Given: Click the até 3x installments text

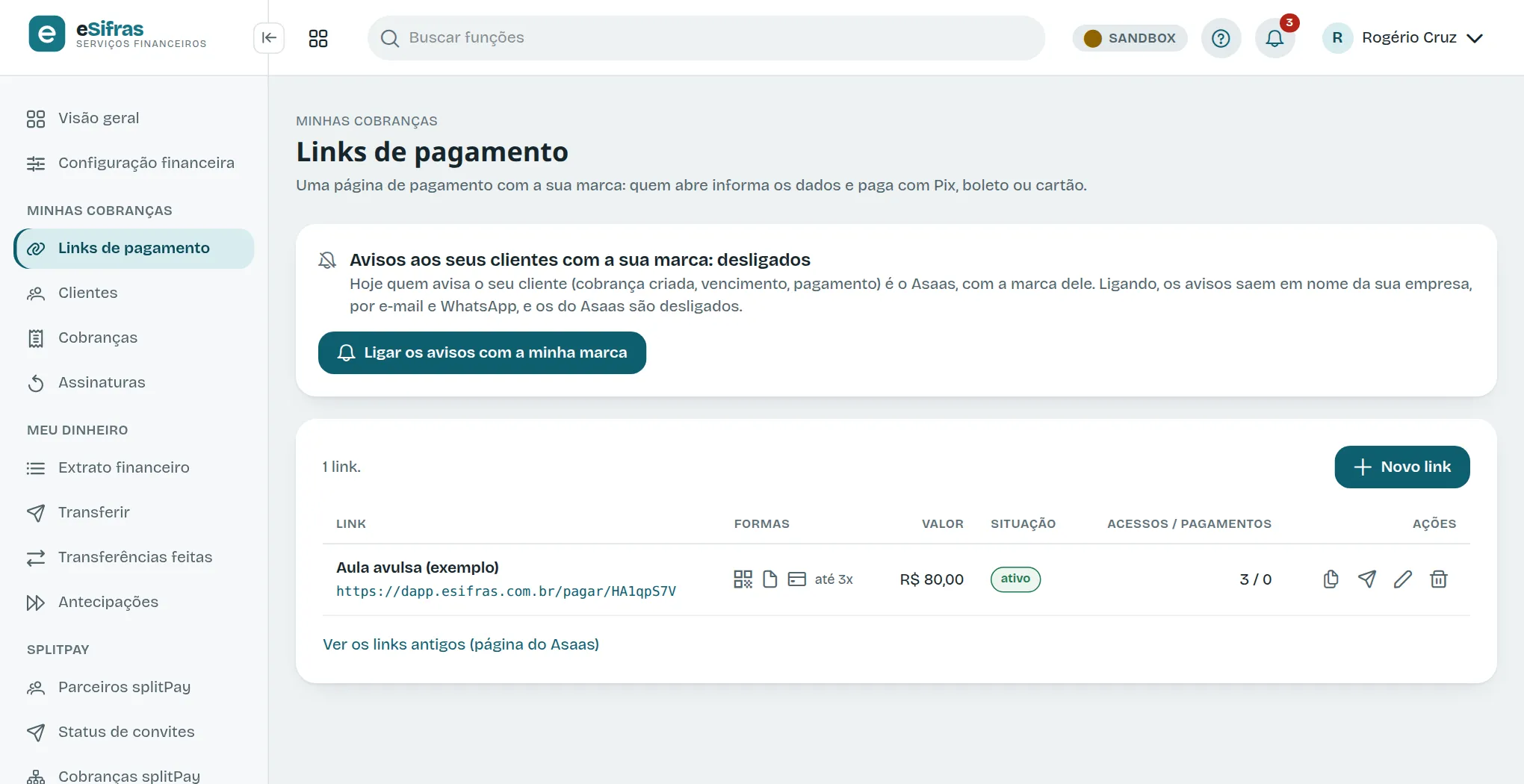Looking at the screenshot, I should tap(834, 579).
